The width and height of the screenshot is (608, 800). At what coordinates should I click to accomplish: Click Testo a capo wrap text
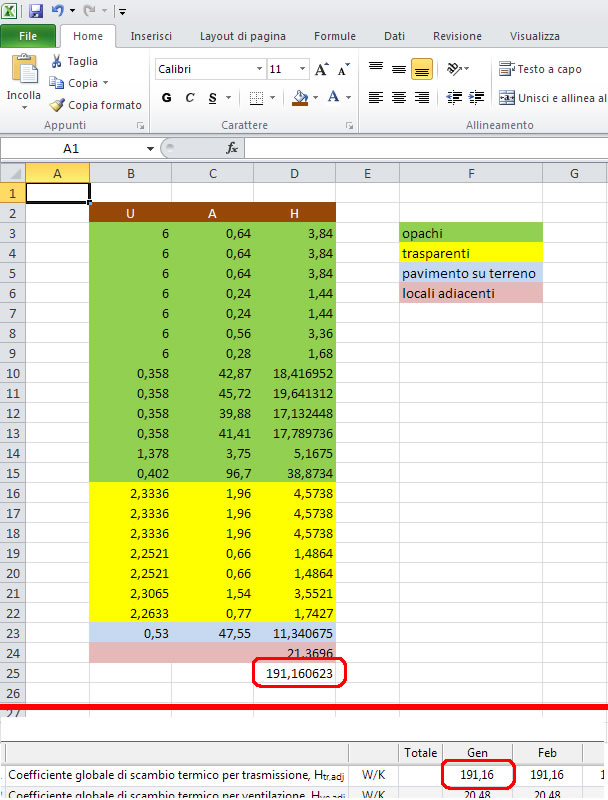click(540, 69)
